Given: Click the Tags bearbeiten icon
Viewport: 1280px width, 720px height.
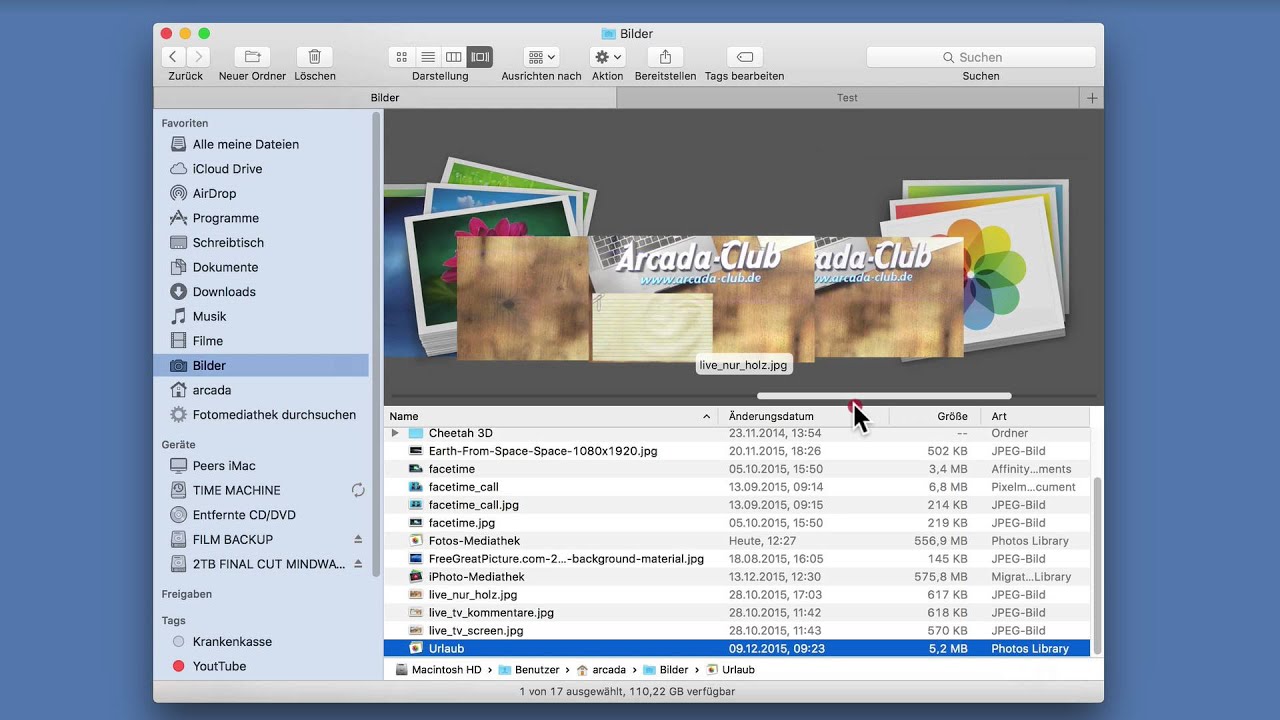Looking at the screenshot, I should pos(744,57).
